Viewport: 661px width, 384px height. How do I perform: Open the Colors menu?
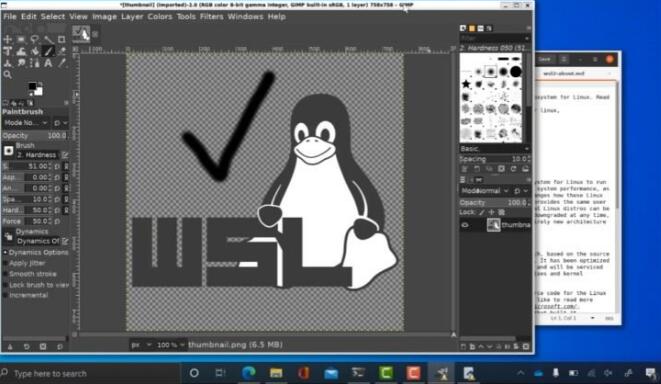click(x=160, y=16)
